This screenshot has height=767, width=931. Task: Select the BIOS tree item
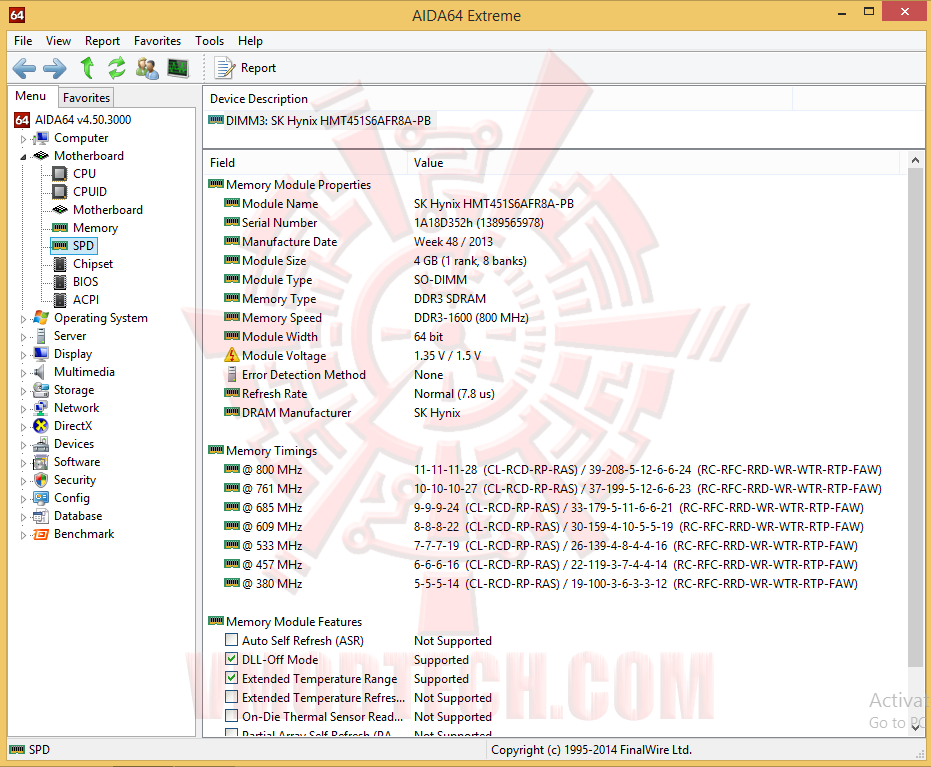85,282
